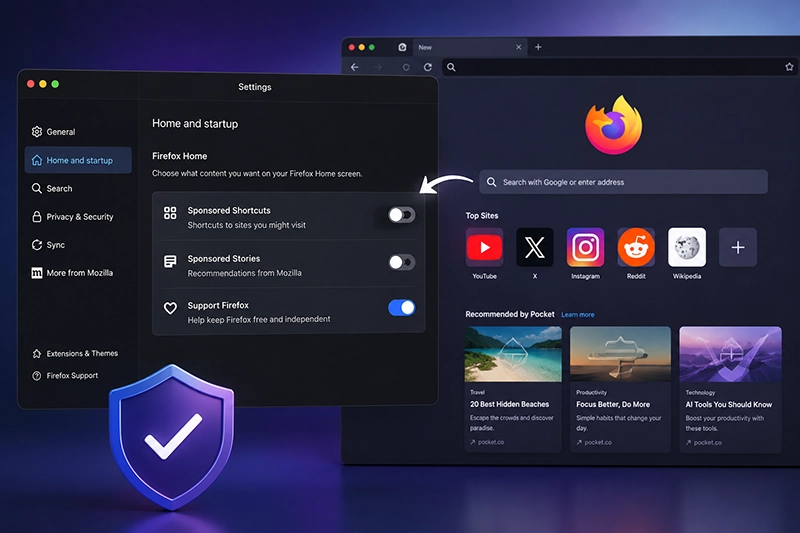
Task: Click the '20 Best Hidden Beaches' title
Action: point(509,404)
